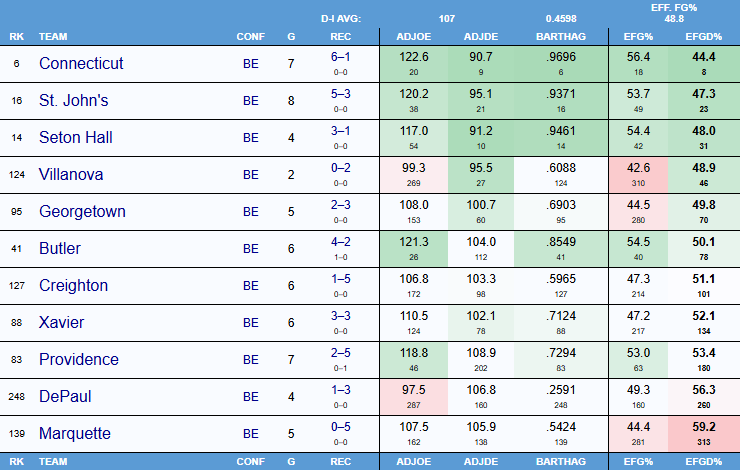Screen dimensions: 740x470
Task: Click the REC column header at top
Action: tap(341, 37)
